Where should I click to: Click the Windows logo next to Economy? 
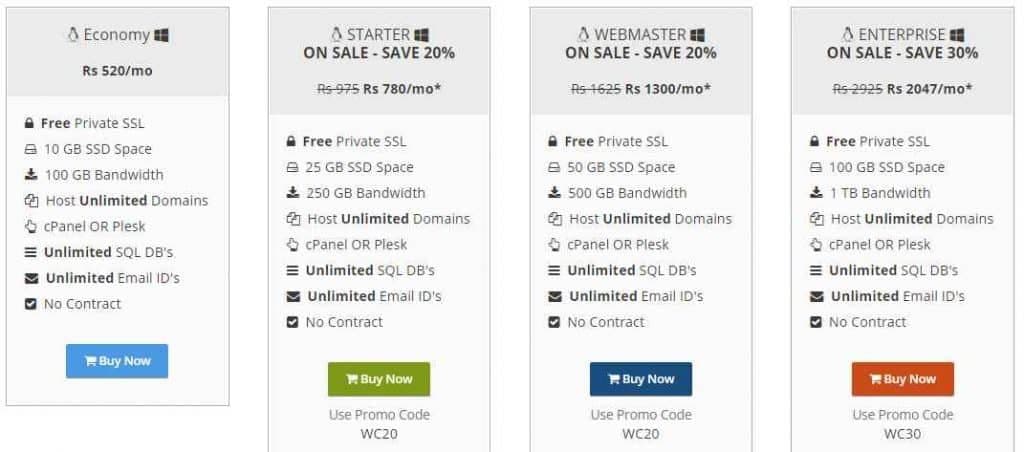pos(161,35)
